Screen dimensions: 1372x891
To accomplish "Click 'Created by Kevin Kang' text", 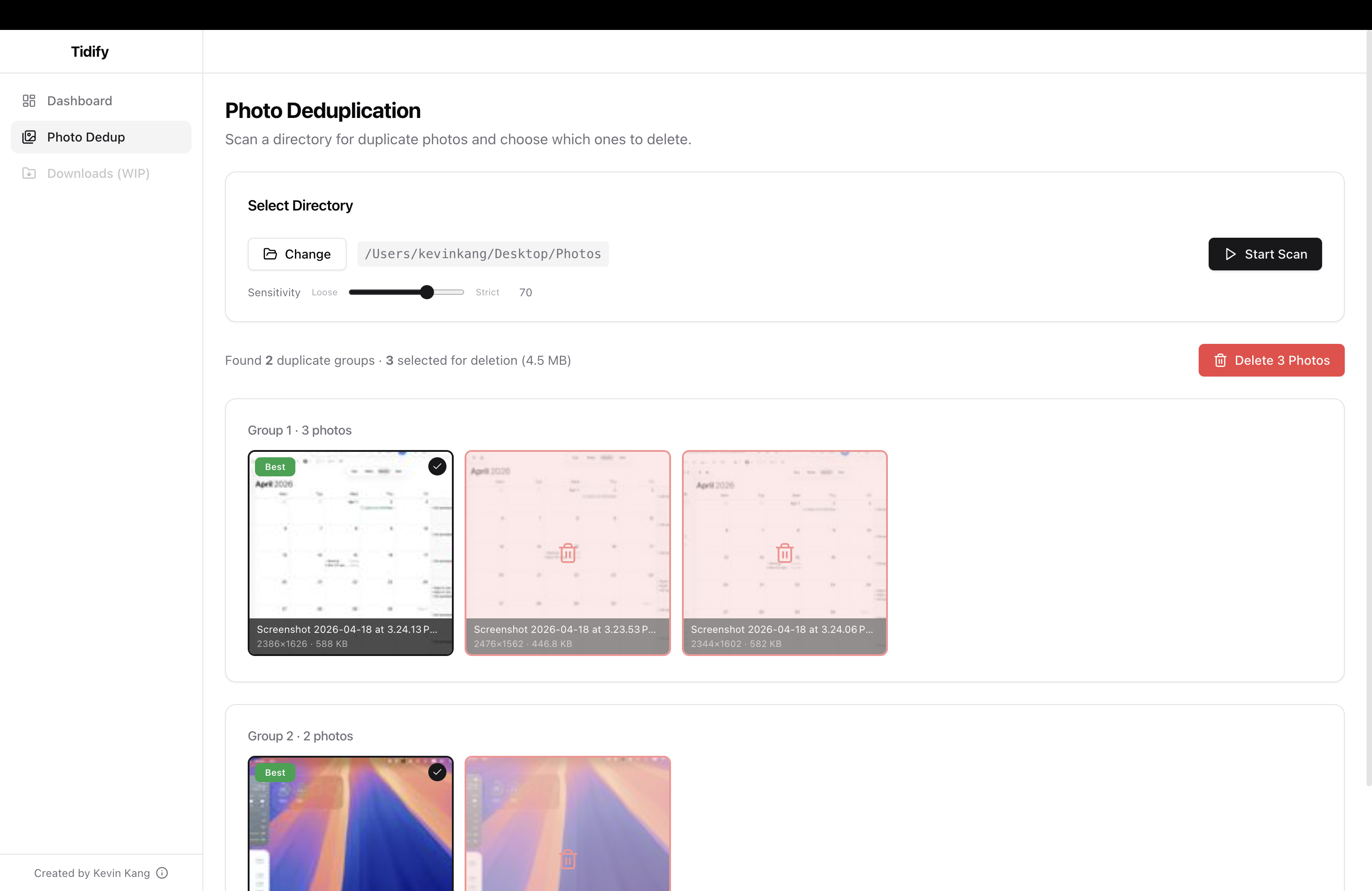I will click(92, 873).
